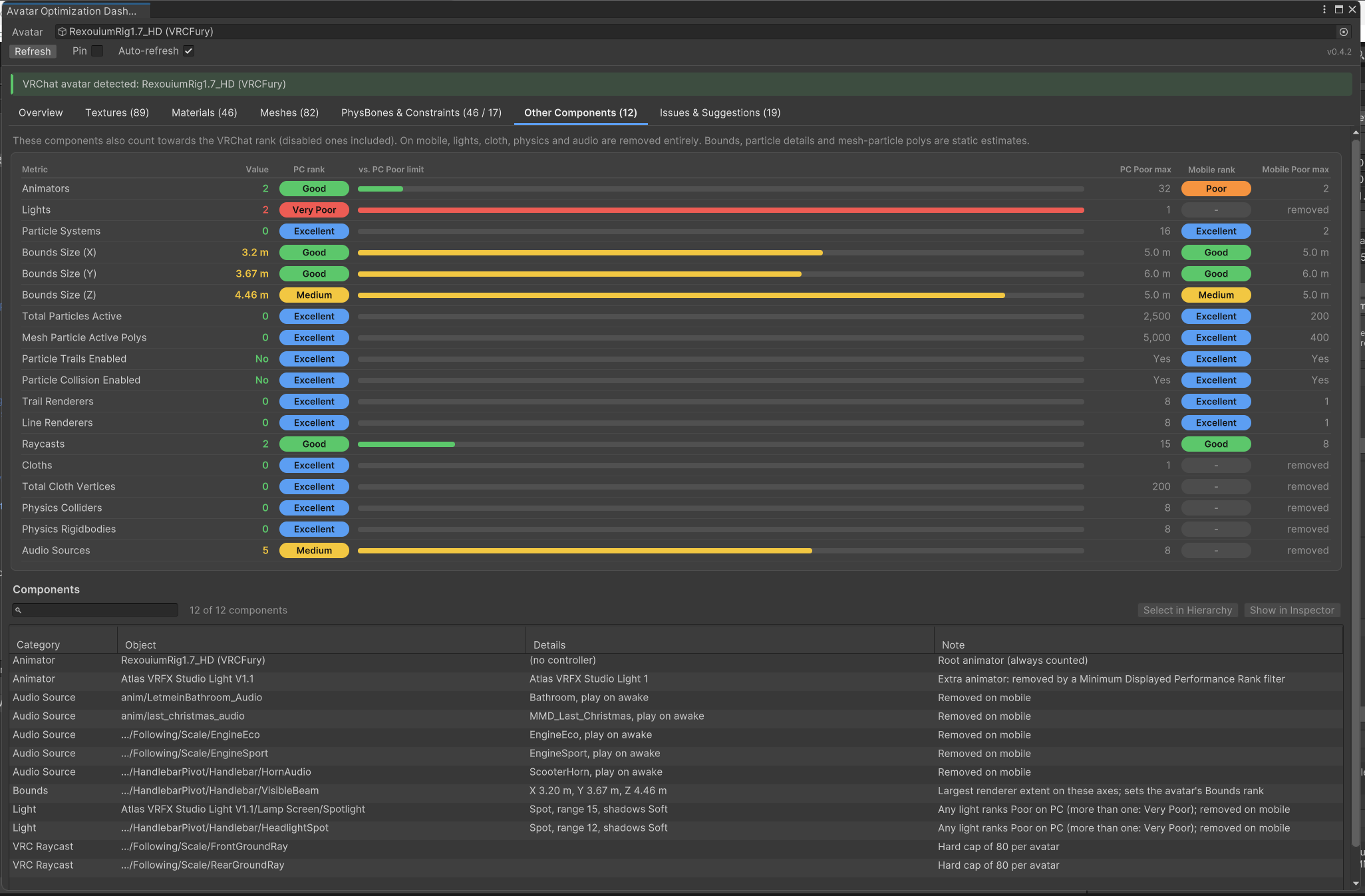Click Show in Inspector button
Viewport: 1365px width, 896px height.
point(1292,610)
